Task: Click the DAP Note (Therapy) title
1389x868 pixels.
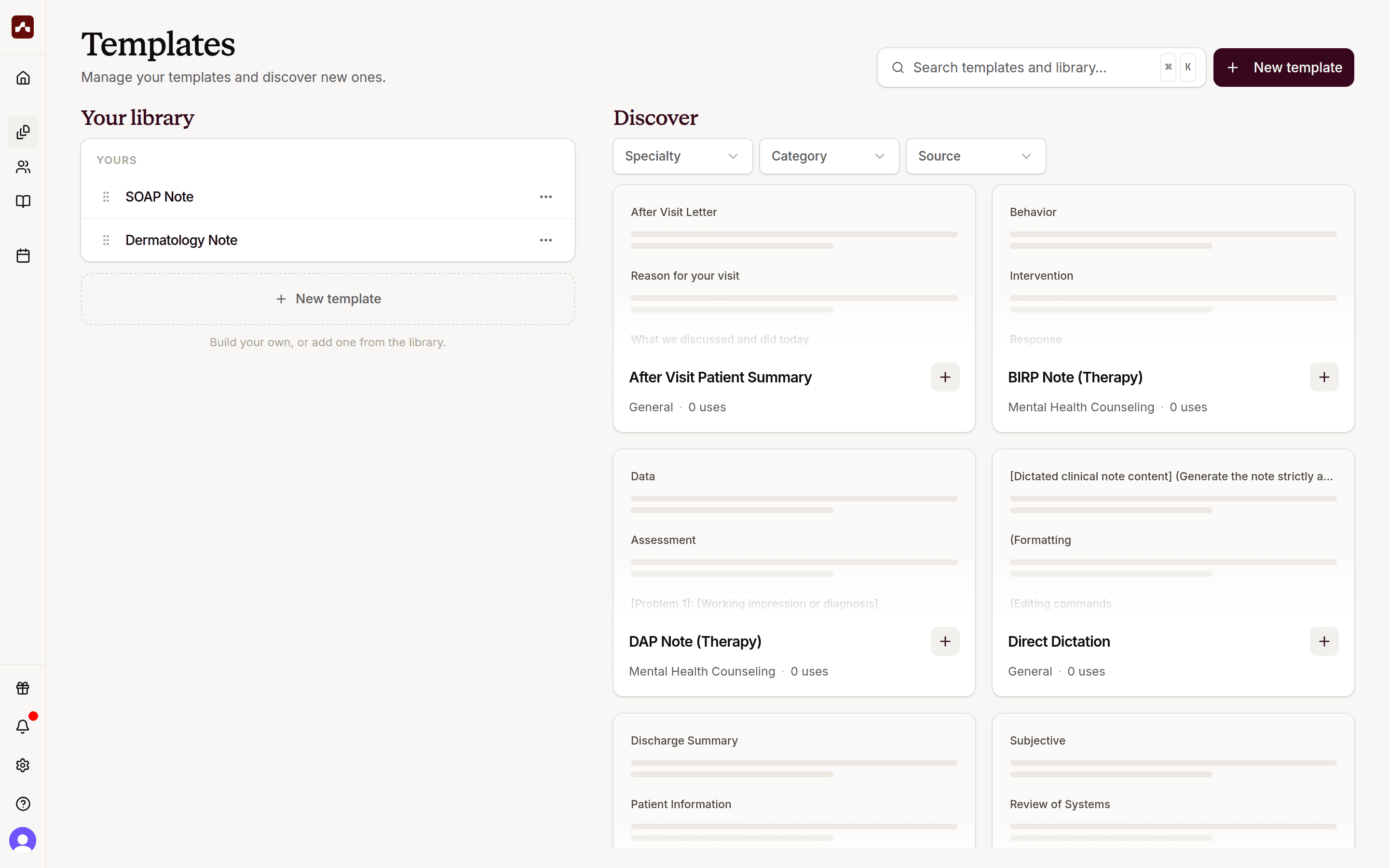Action: 695,641
